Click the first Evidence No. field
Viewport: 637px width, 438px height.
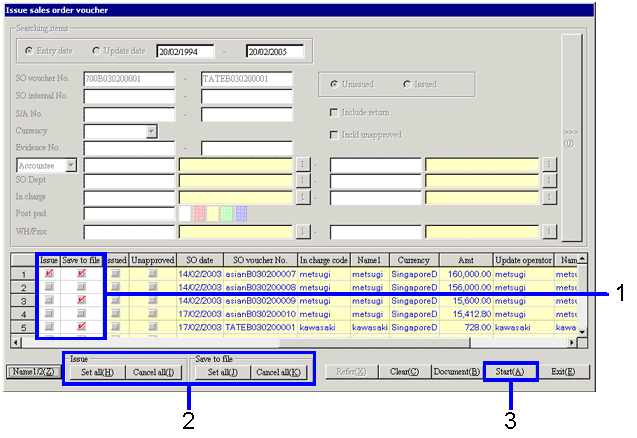(129, 148)
